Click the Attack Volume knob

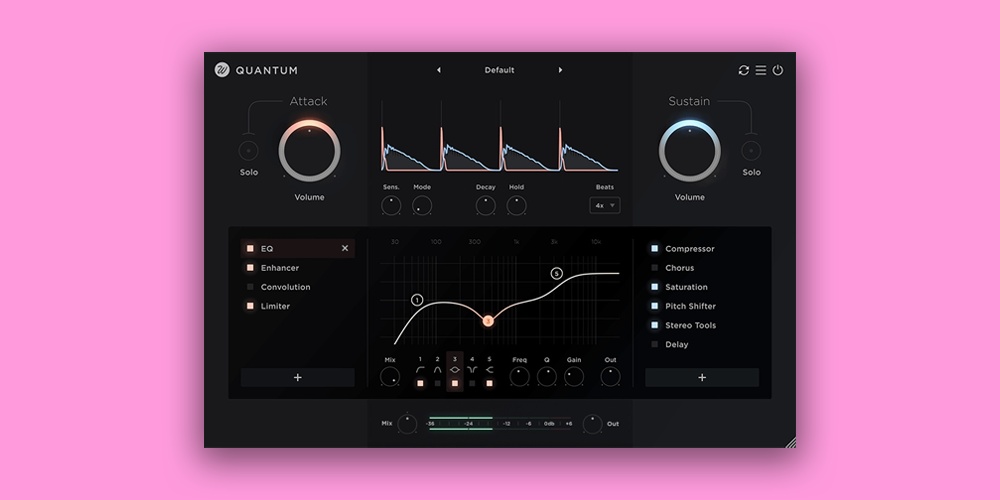(x=309, y=151)
